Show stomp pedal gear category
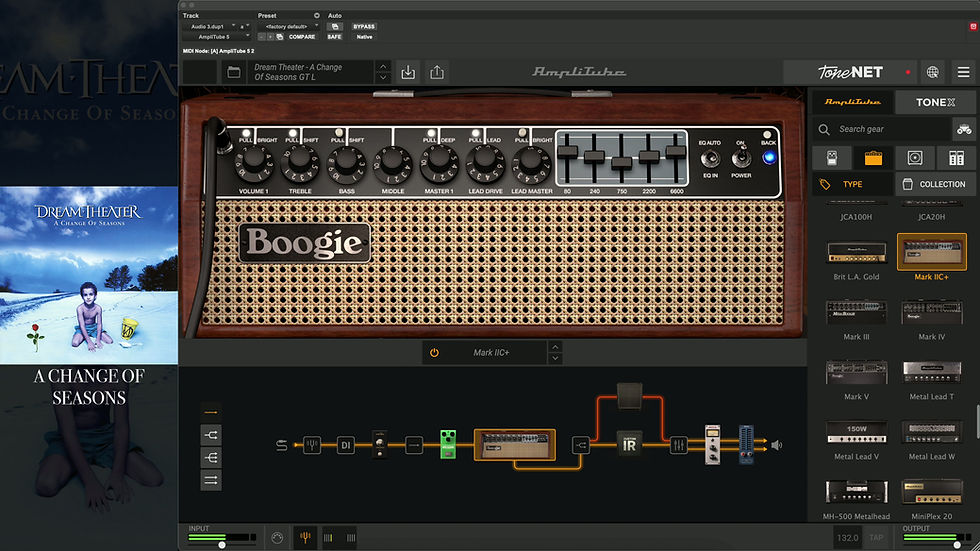The width and height of the screenshot is (980, 551). [x=832, y=158]
